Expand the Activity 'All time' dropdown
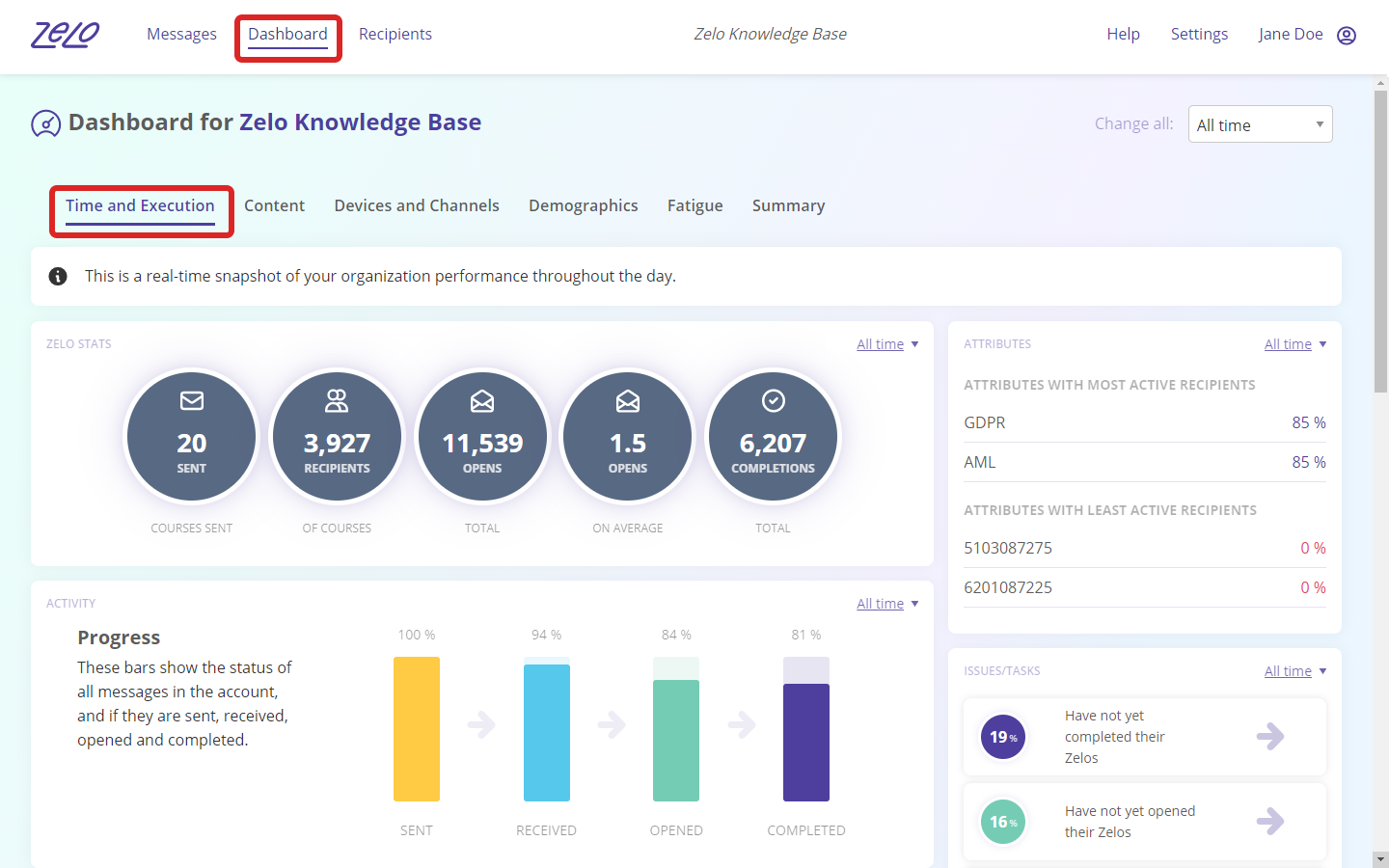Viewport: 1389px width, 868px height. point(887,604)
